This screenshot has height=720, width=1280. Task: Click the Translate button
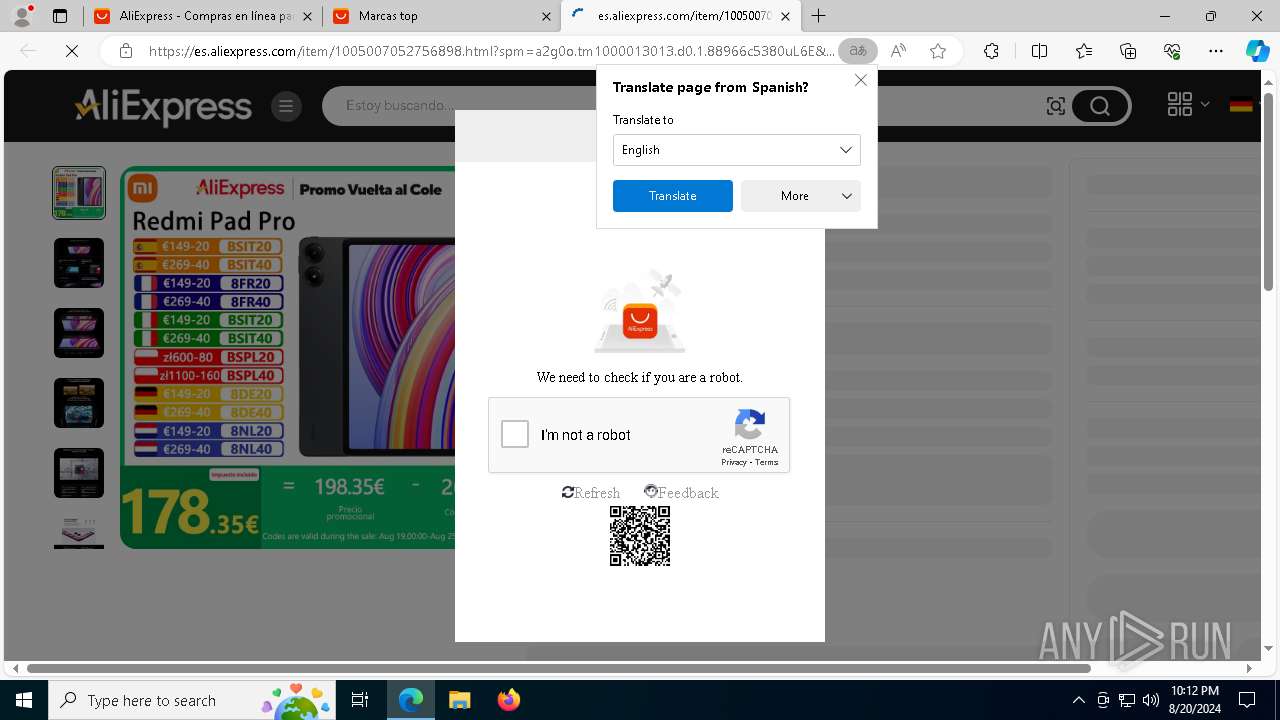[x=672, y=196]
